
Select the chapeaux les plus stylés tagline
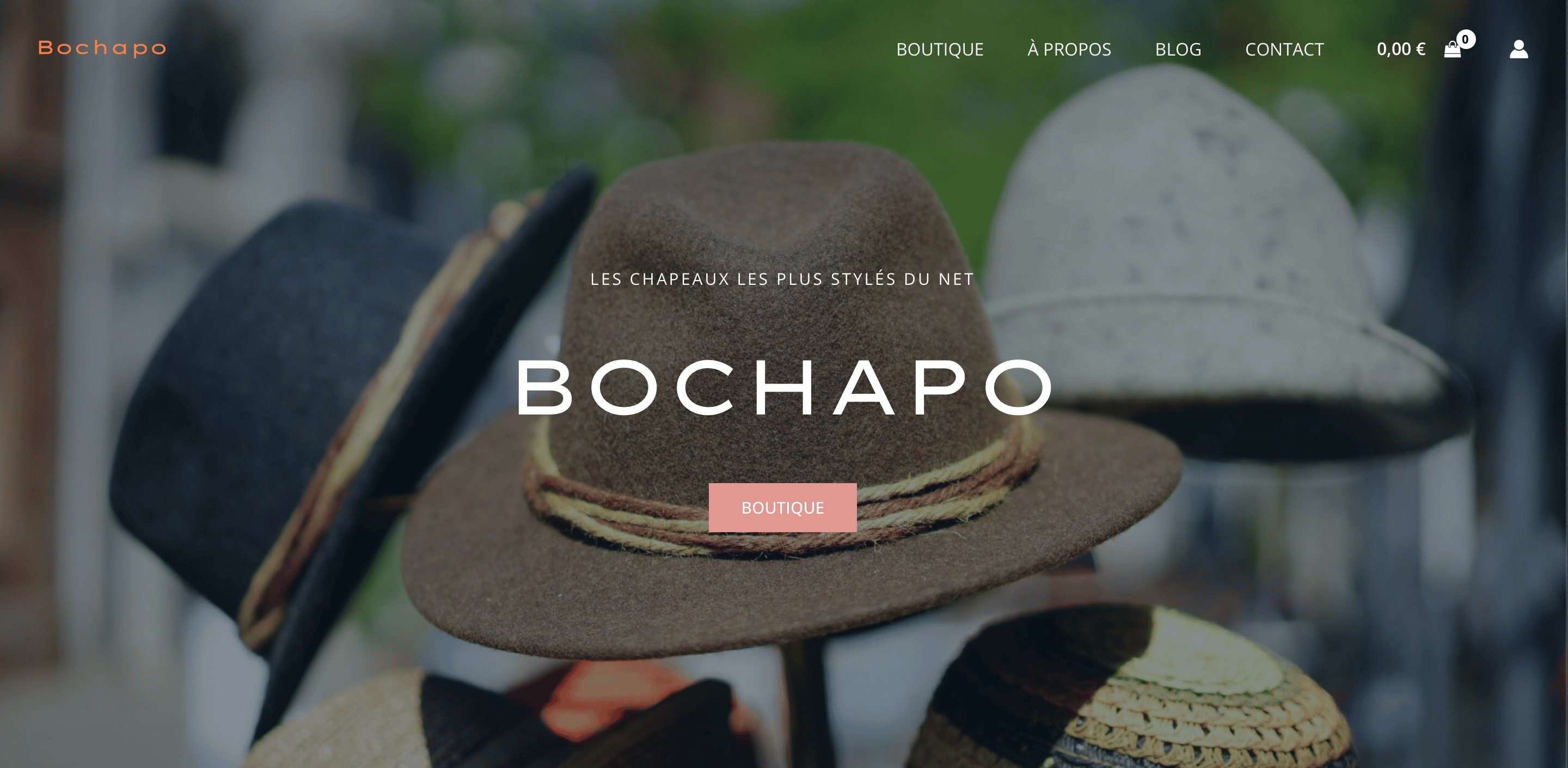pos(782,279)
